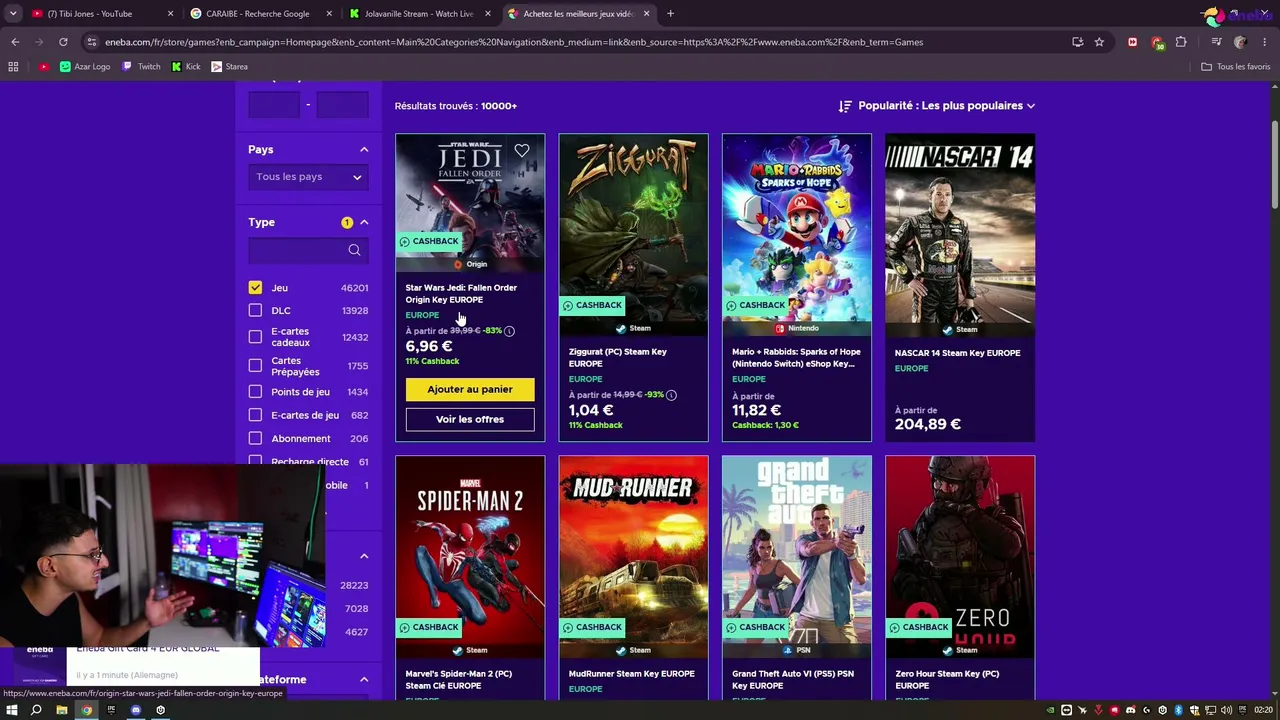This screenshot has height=720, width=1280.
Task: Open the Twitch bookmark
Action: point(141,67)
